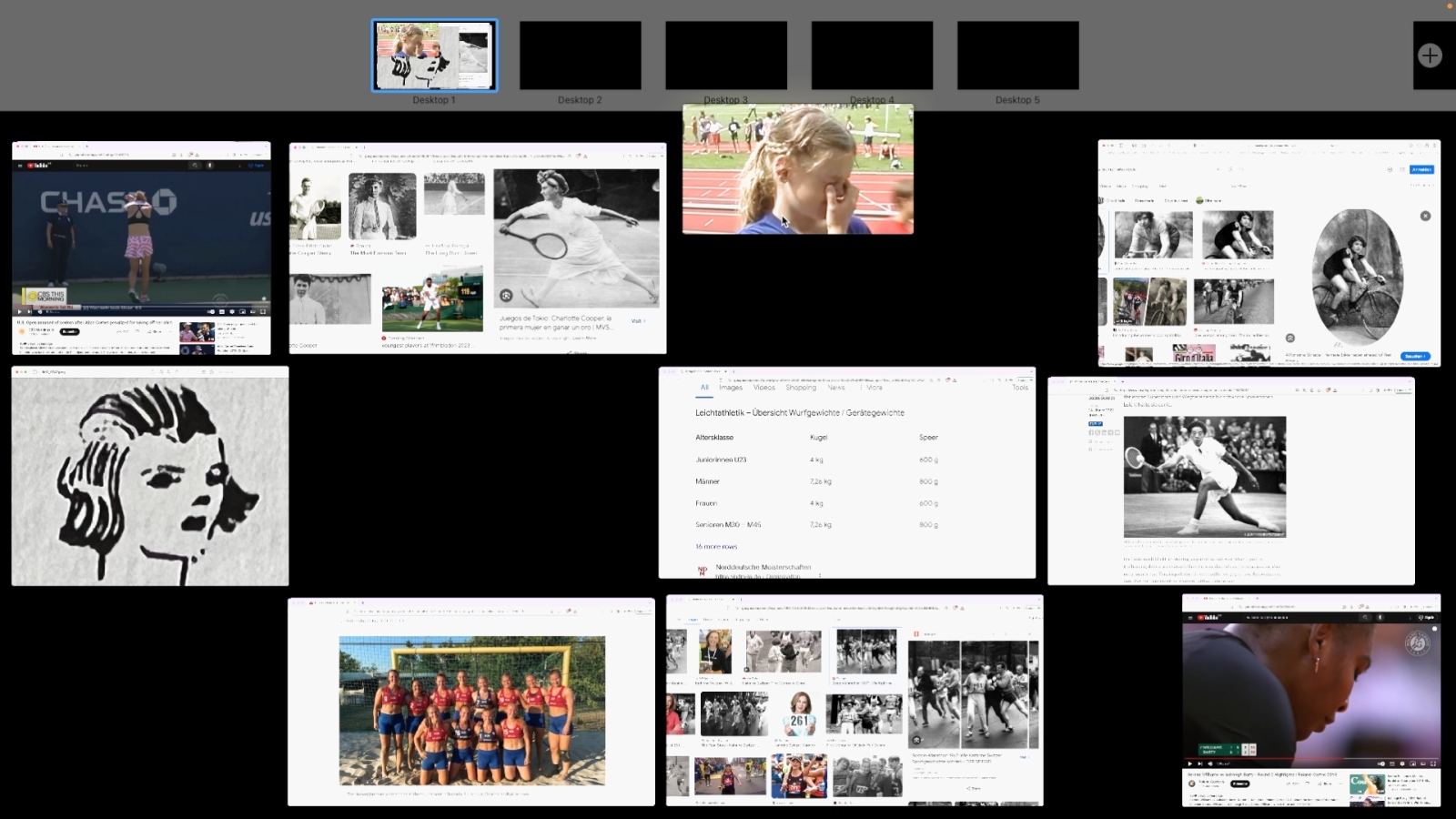The width and height of the screenshot is (1456, 819).
Task: Expand the More menu in the Leichtathletik search
Action: (874, 388)
